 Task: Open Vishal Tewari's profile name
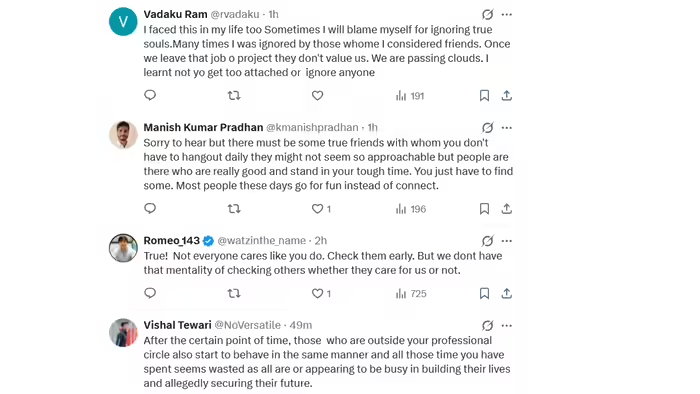(x=177, y=325)
